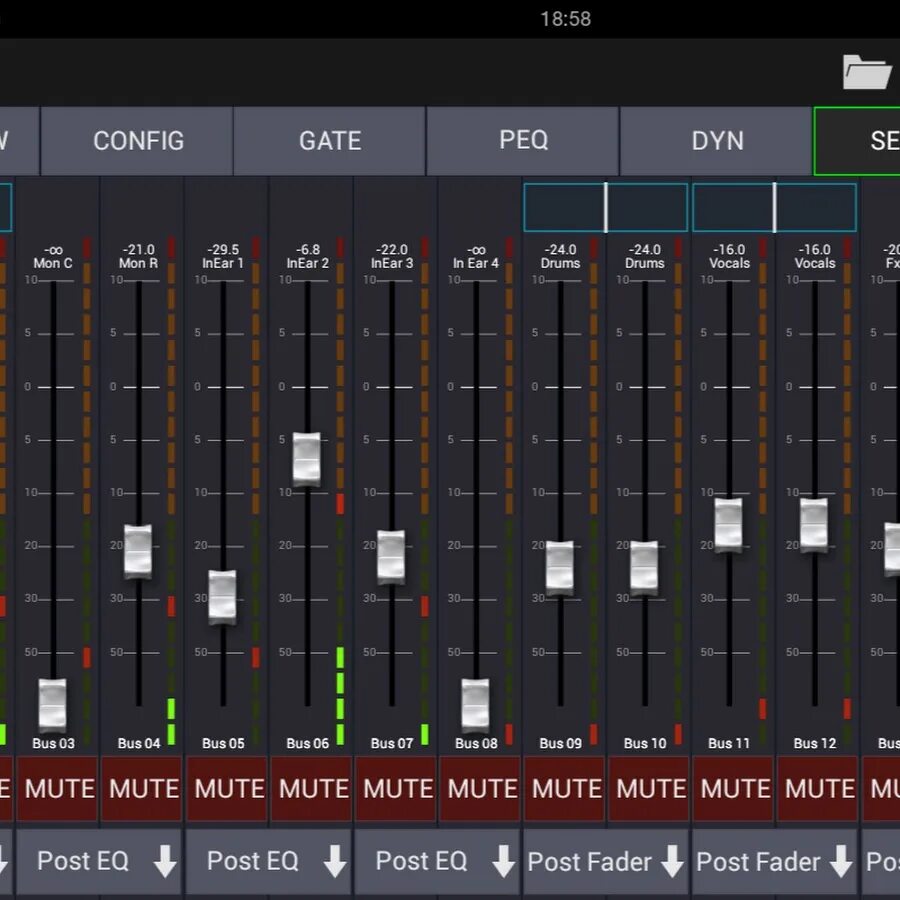Screen dimensions: 900x900
Task: Click the InEar 1 fader knob
Action: pos(222,597)
